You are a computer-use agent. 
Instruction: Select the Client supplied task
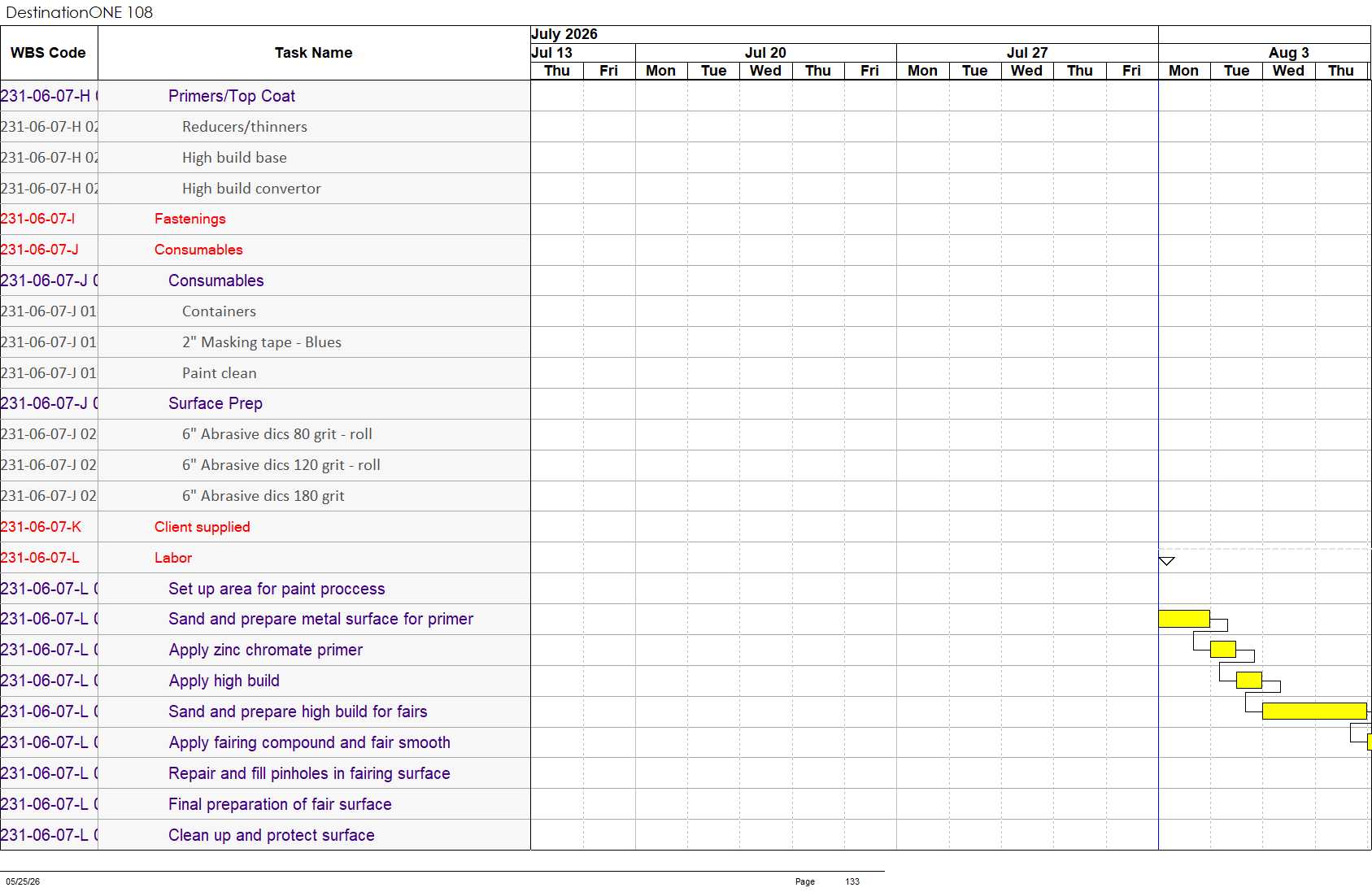point(203,527)
